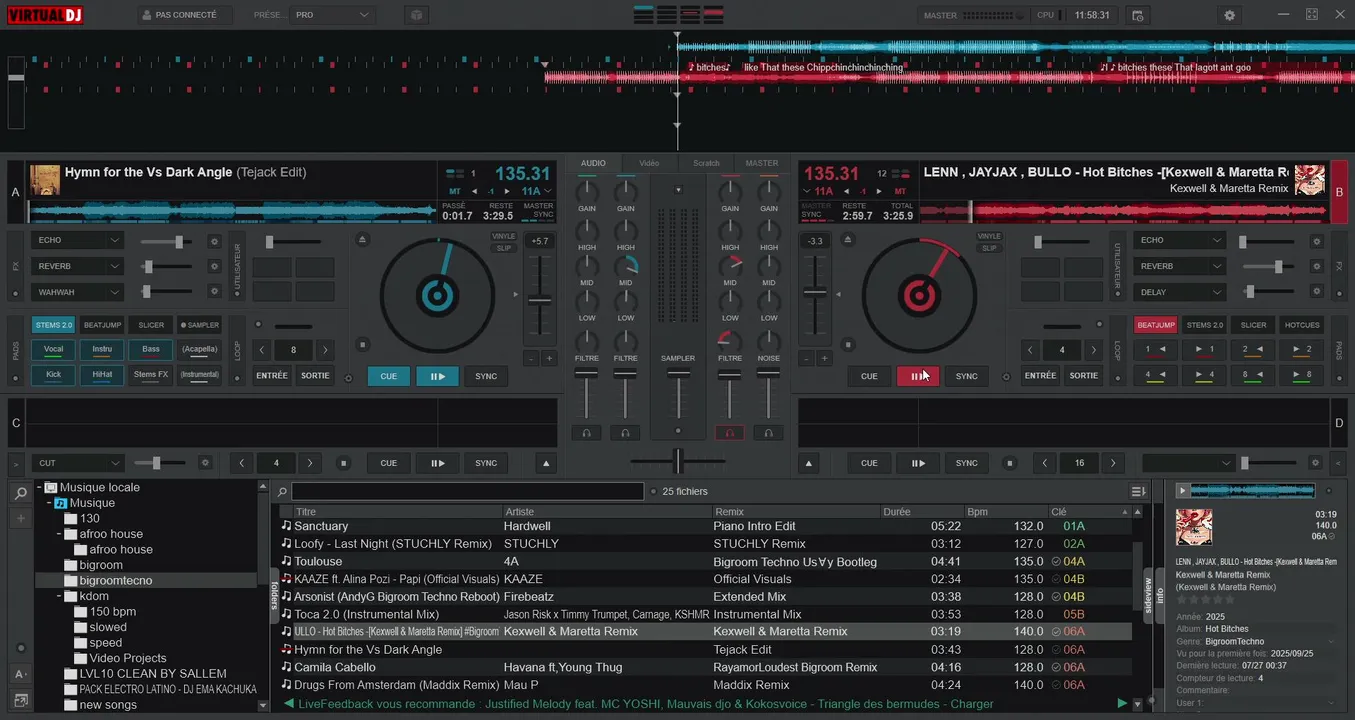The height and width of the screenshot is (720, 1355).
Task: Stop playback on deck B
Action: pos(848,345)
